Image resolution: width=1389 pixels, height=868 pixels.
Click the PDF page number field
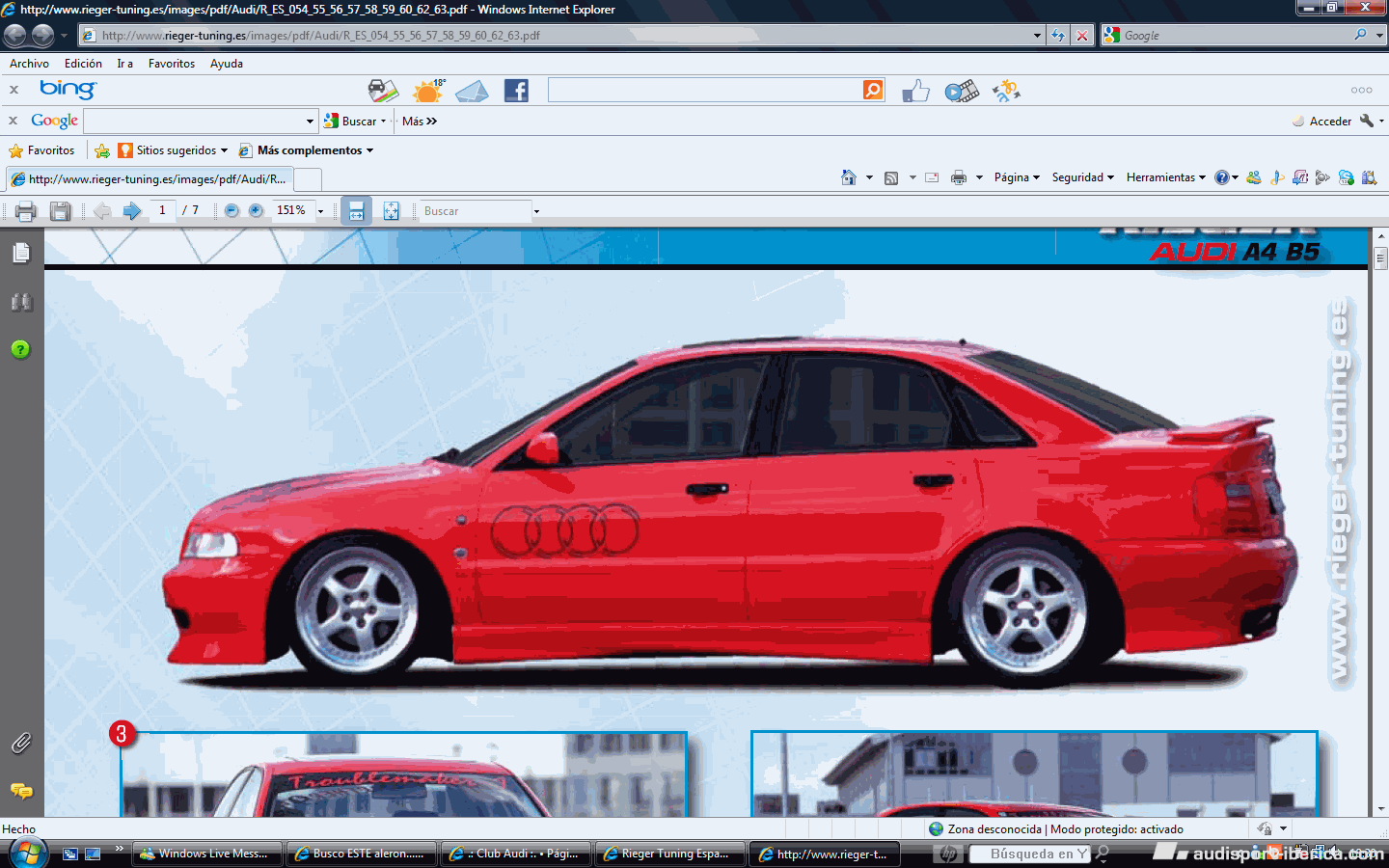click(x=162, y=210)
